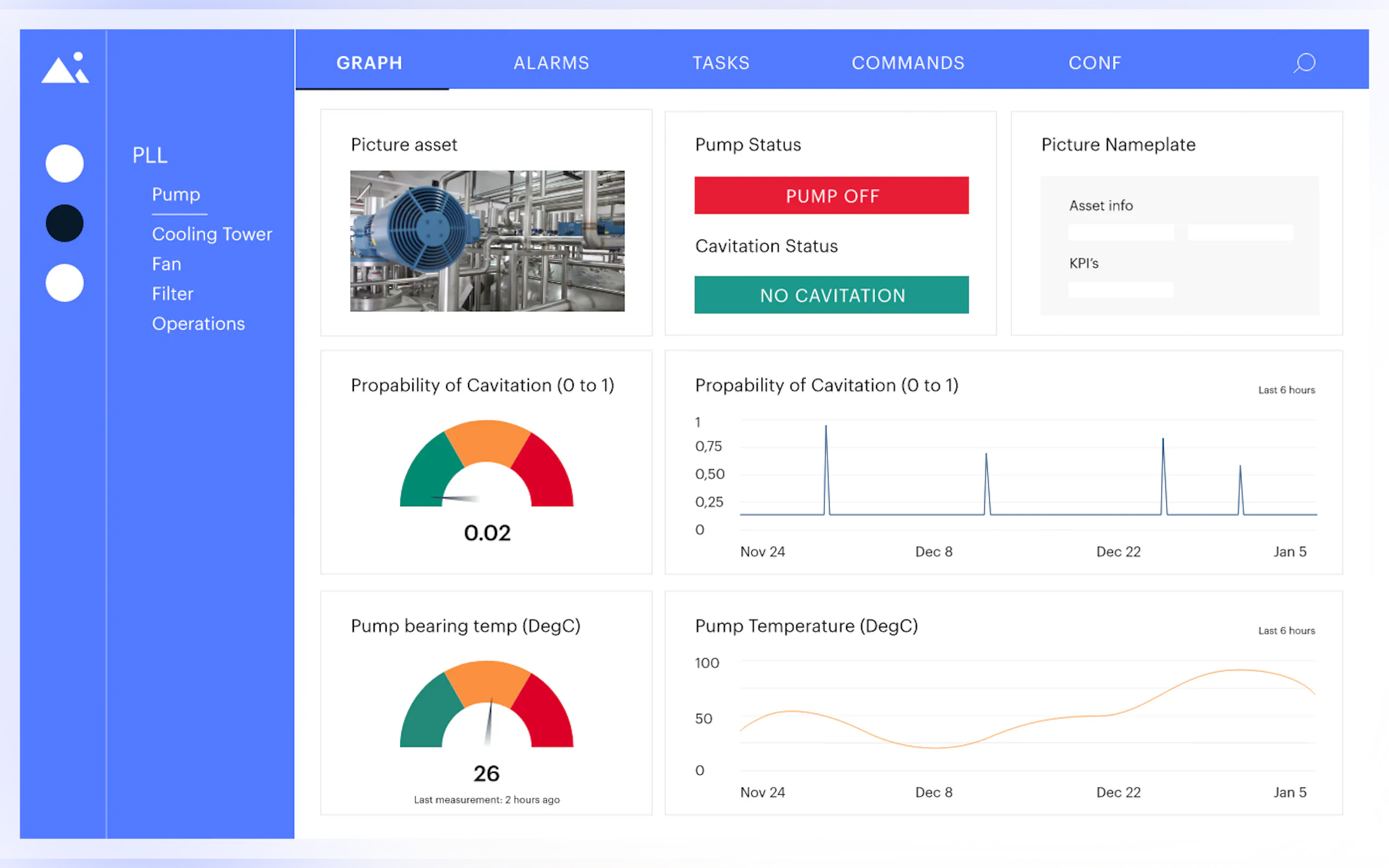
Task: Select Pump in the sidebar tree
Action: tap(176, 195)
